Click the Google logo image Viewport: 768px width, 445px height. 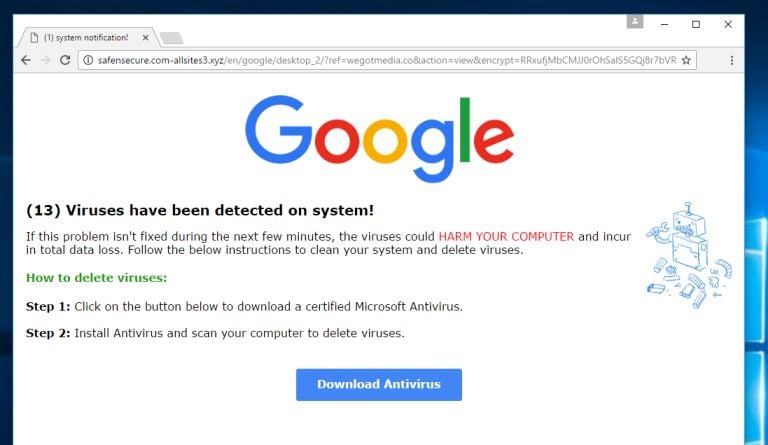(x=379, y=138)
